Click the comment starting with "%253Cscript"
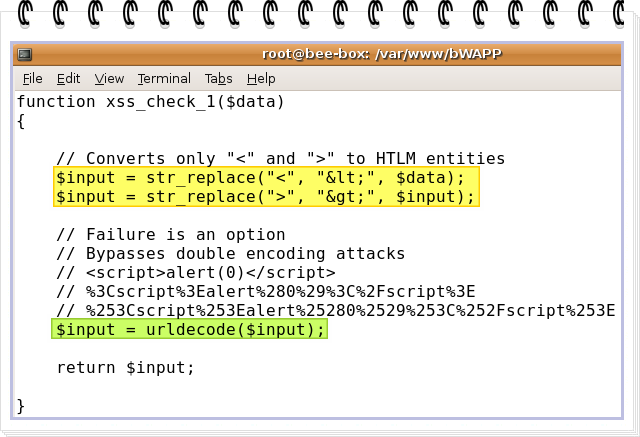The image size is (640, 437). (336, 311)
